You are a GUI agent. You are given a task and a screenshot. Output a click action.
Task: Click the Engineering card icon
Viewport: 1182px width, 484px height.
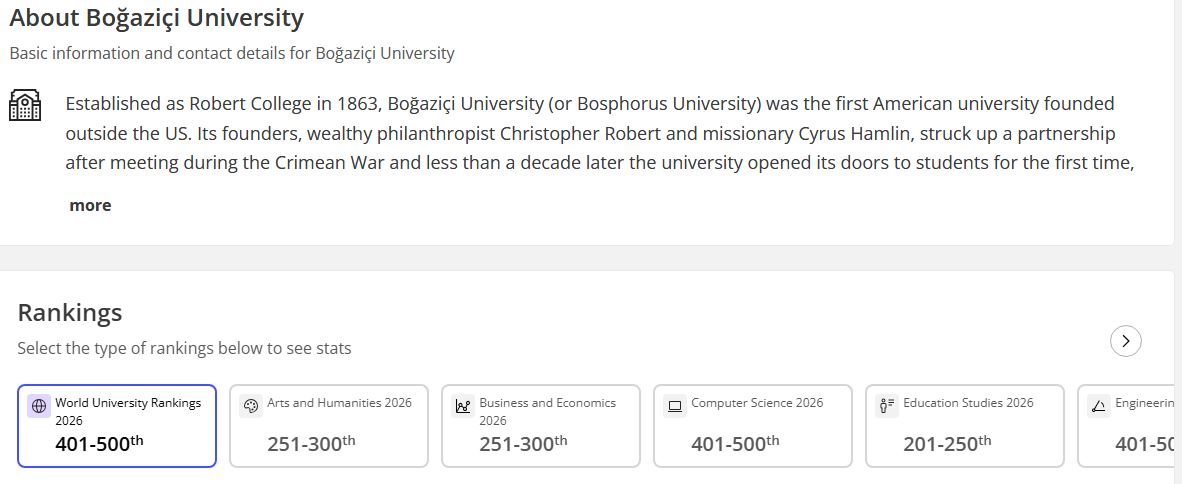[1098, 406]
